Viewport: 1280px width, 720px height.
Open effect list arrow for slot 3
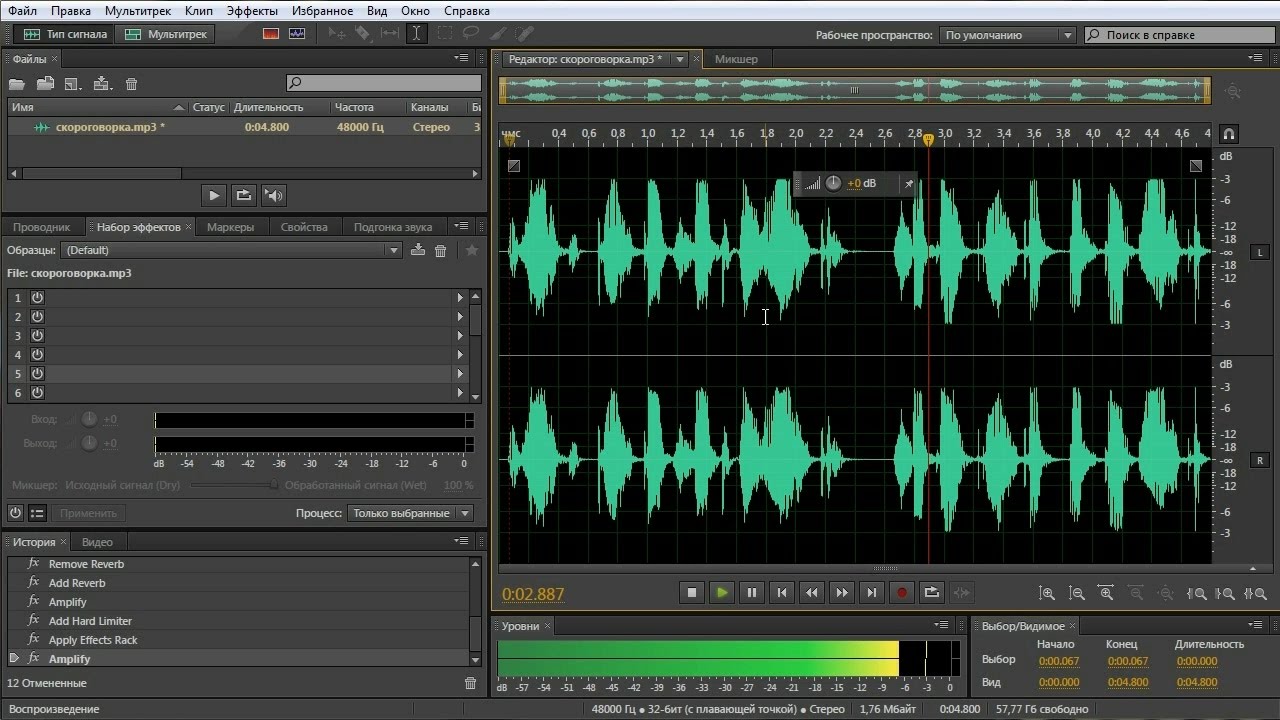460,336
